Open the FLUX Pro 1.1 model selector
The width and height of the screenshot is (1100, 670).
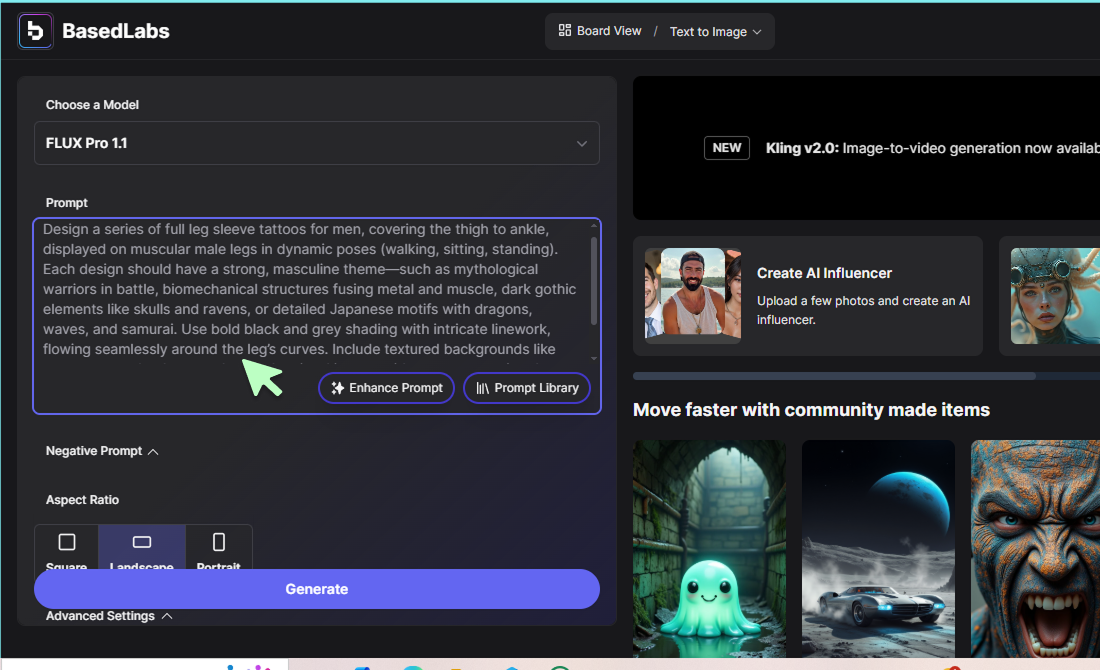(x=316, y=143)
